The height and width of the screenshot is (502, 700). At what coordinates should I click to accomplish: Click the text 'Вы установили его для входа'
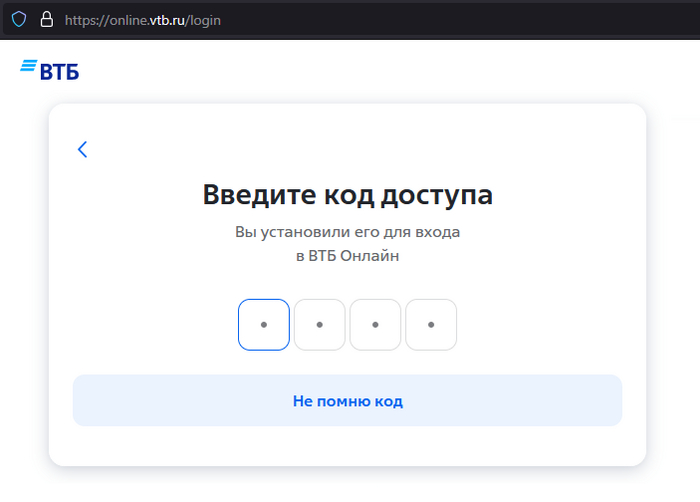point(347,232)
